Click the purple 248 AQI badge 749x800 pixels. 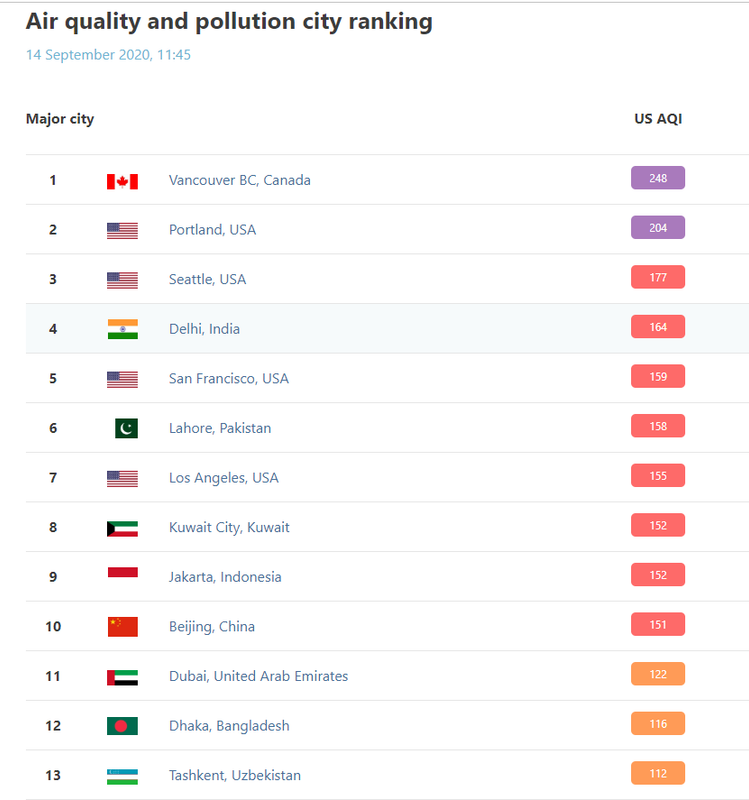tap(658, 178)
